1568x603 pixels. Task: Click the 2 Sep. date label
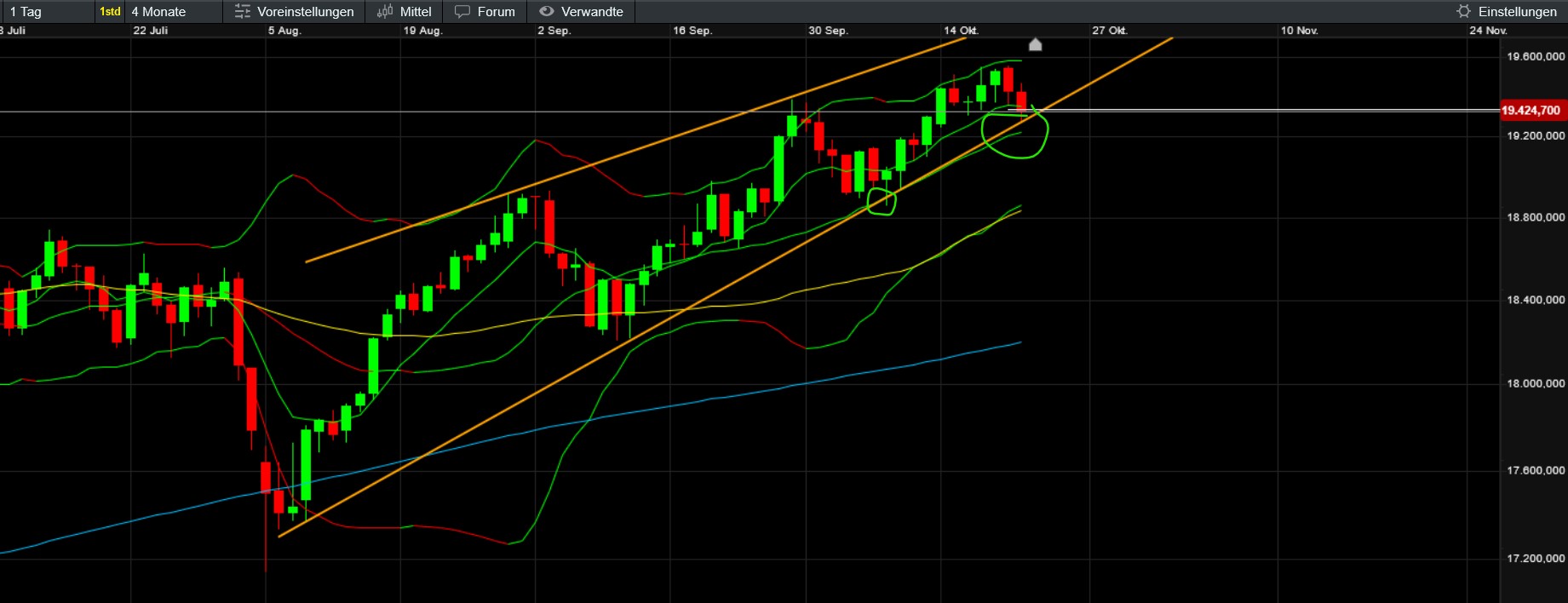(x=554, y=31)
